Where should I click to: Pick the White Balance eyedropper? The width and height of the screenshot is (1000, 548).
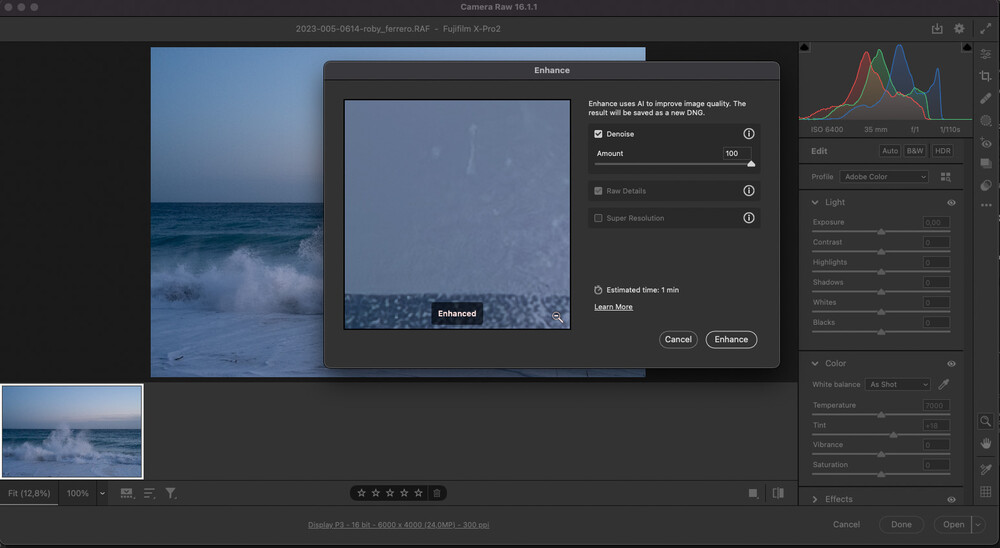pos(943,384)
